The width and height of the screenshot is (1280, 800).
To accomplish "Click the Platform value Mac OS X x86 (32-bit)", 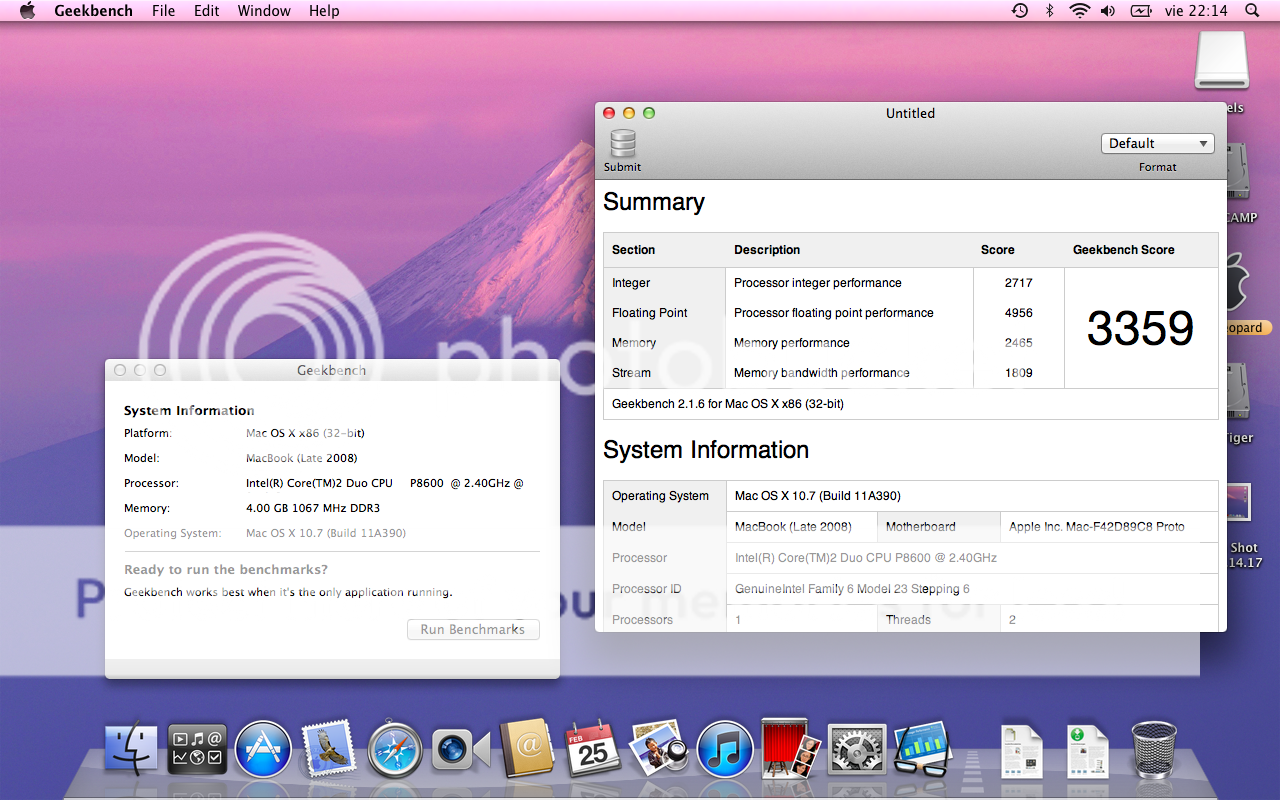I will click(x=305, y=433).
